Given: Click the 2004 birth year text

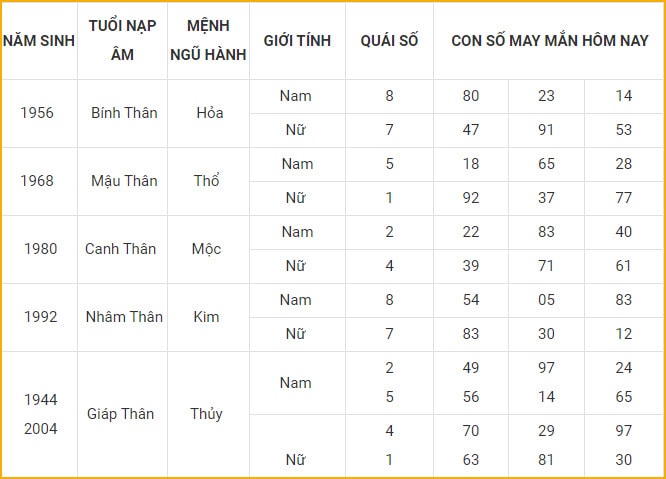Looking at the screenshot, I should pyautogui.click(x=40, y=429).
